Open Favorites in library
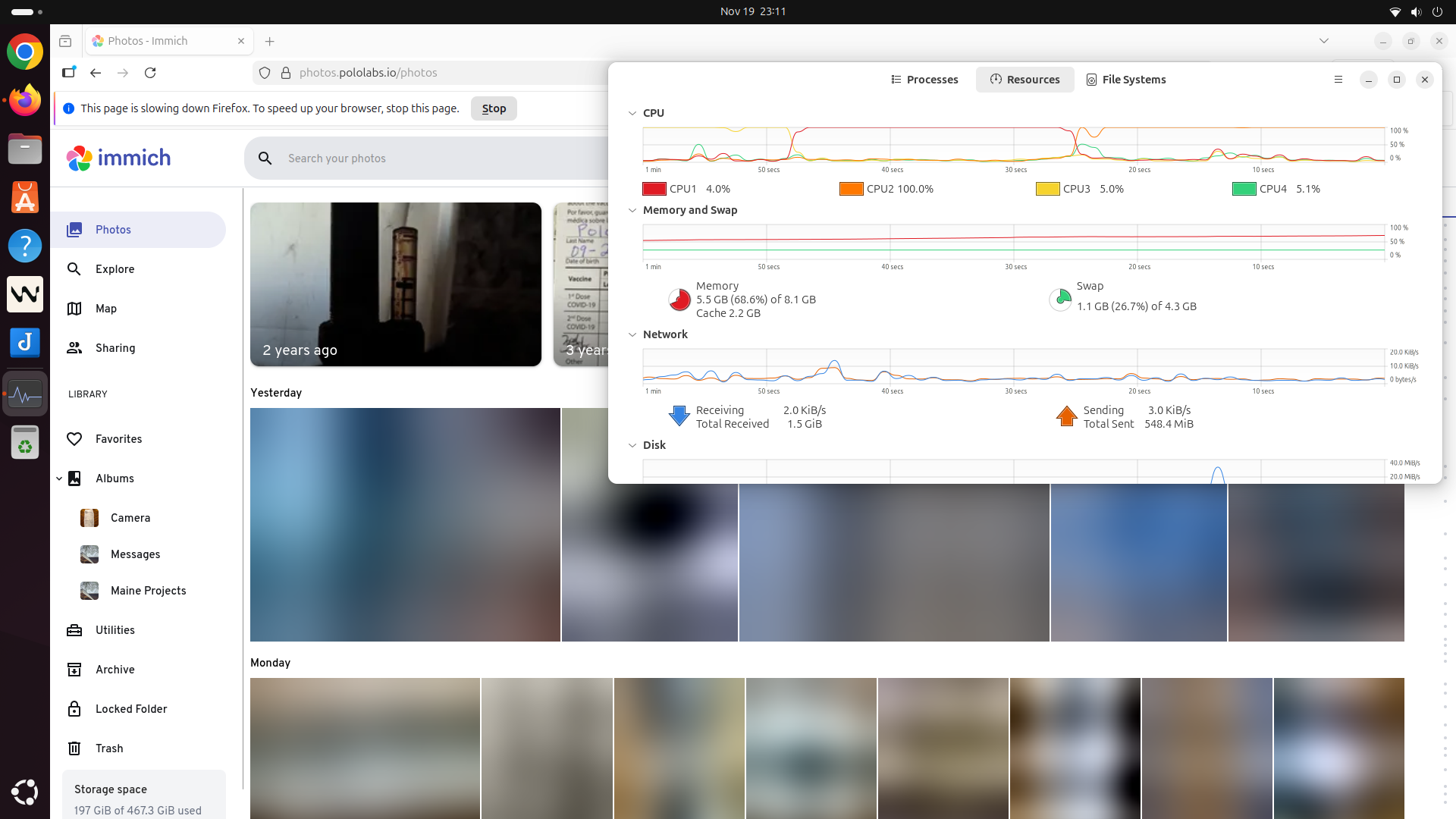Screen dimensions: 1456x819 click(118, 439)
